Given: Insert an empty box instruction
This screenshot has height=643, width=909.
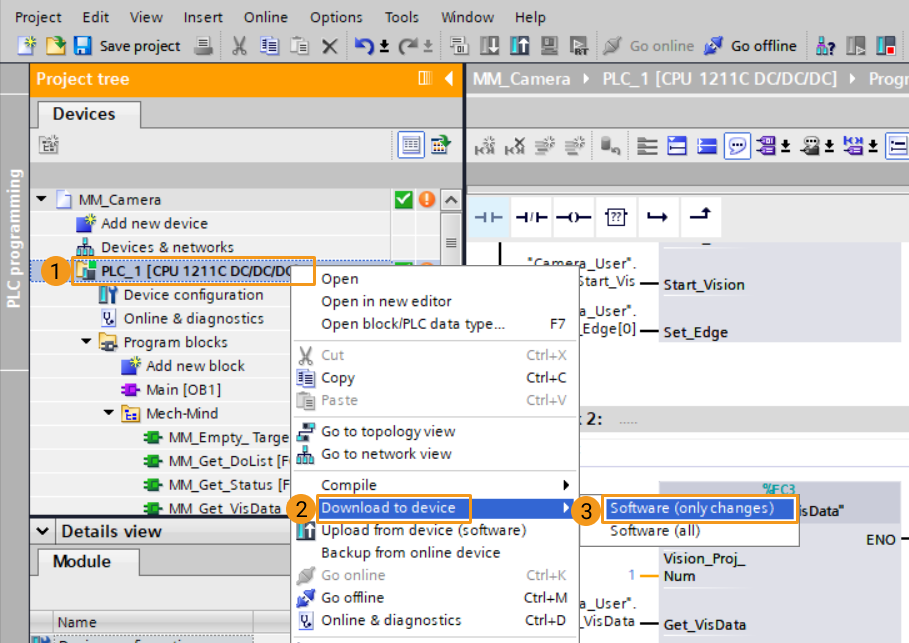Looking at the screenshot, I should tap(616, 217).
